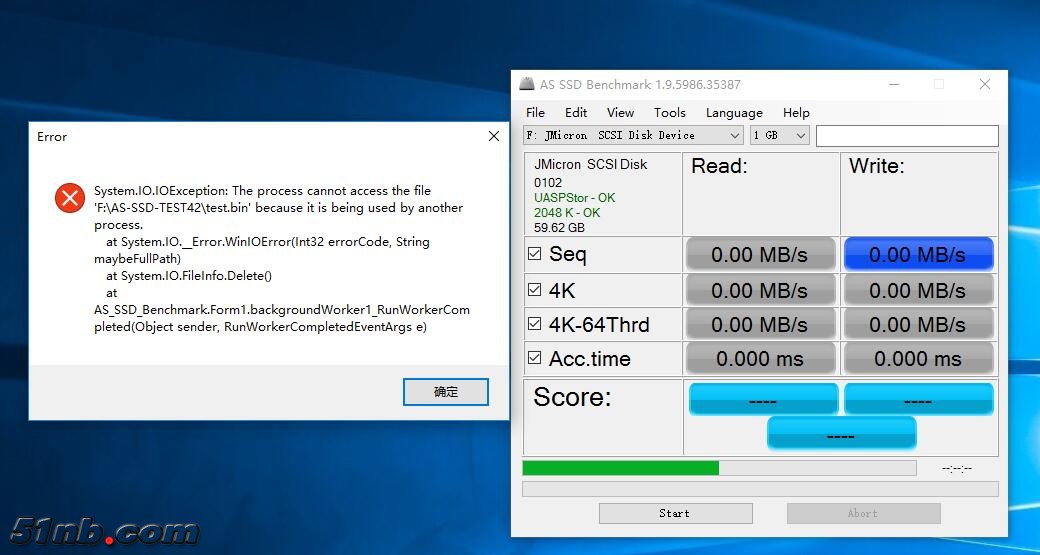Uncheck the Seq test checkbox

tap(535, 254)
